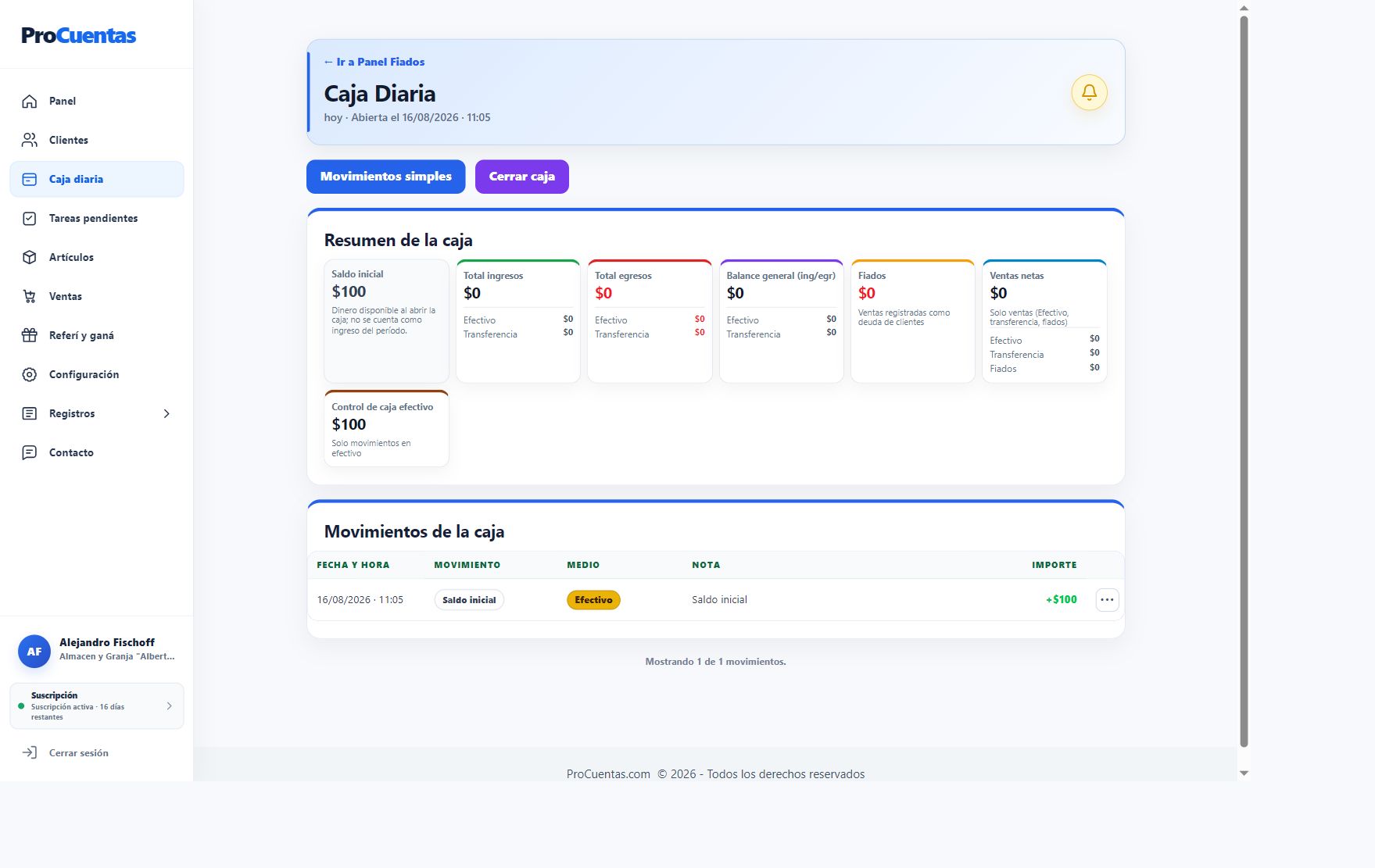Click the Saldo inicial nota cell
This screenshot has height=868, width=1375.
click(719, 599)
